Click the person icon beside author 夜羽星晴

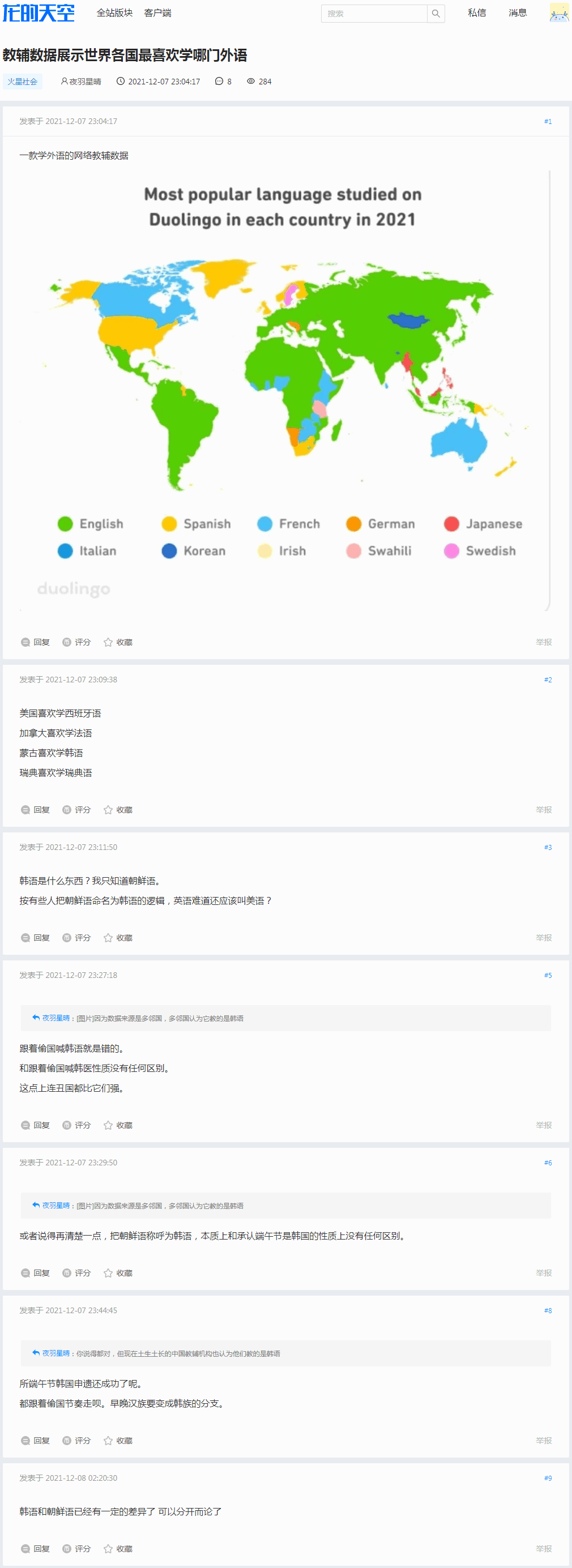(x=65, y=81)
